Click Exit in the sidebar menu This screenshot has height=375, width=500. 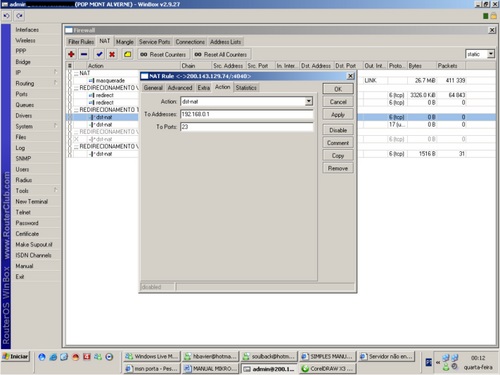click(20, 276)
